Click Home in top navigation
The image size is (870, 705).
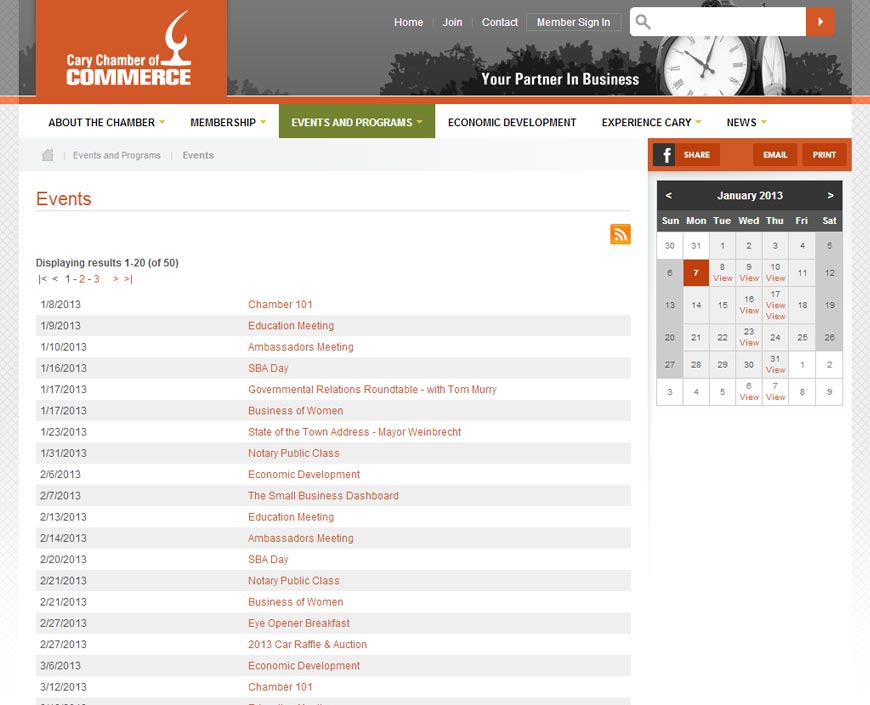408,22
